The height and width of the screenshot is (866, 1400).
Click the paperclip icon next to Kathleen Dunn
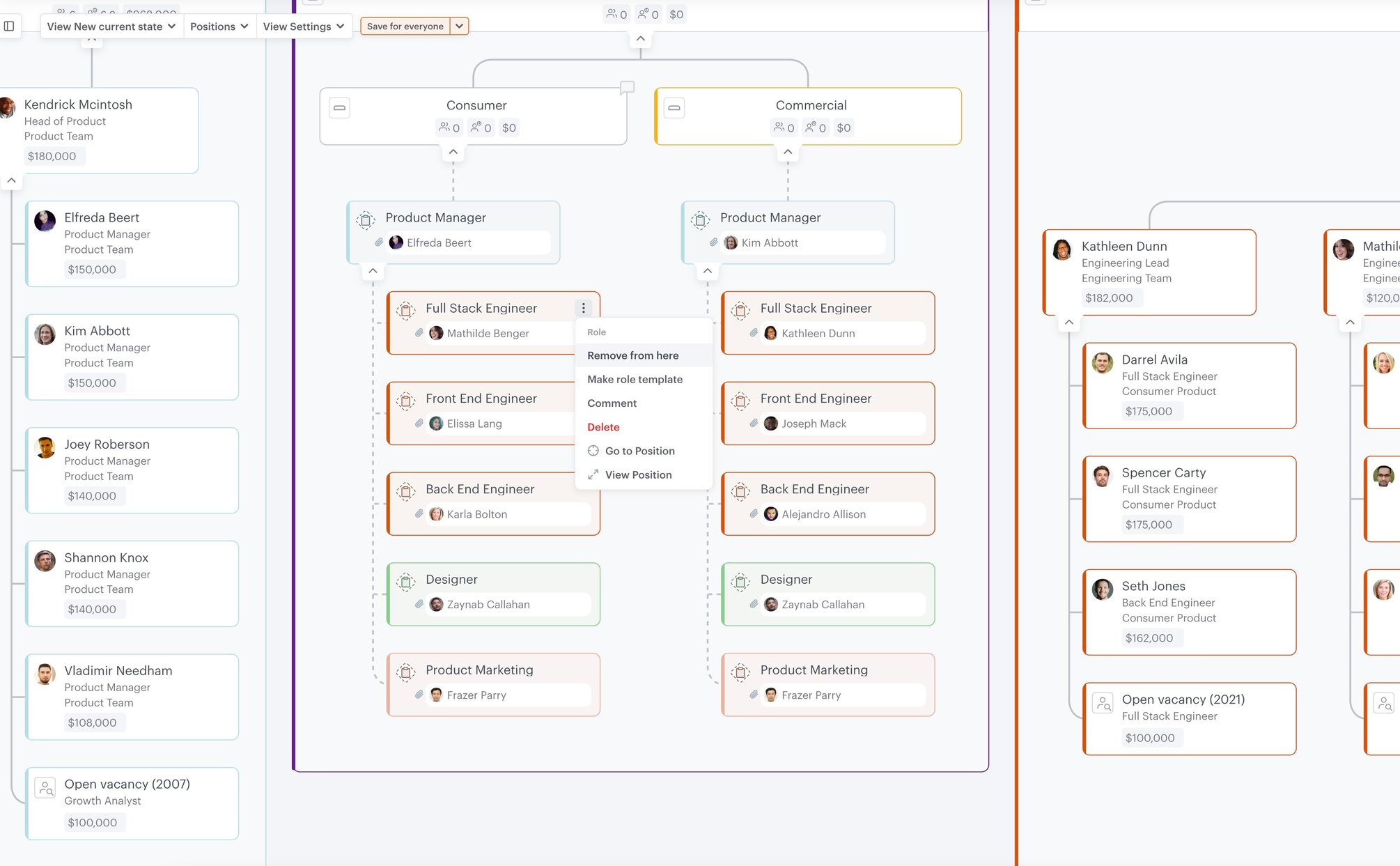(754, 333)
